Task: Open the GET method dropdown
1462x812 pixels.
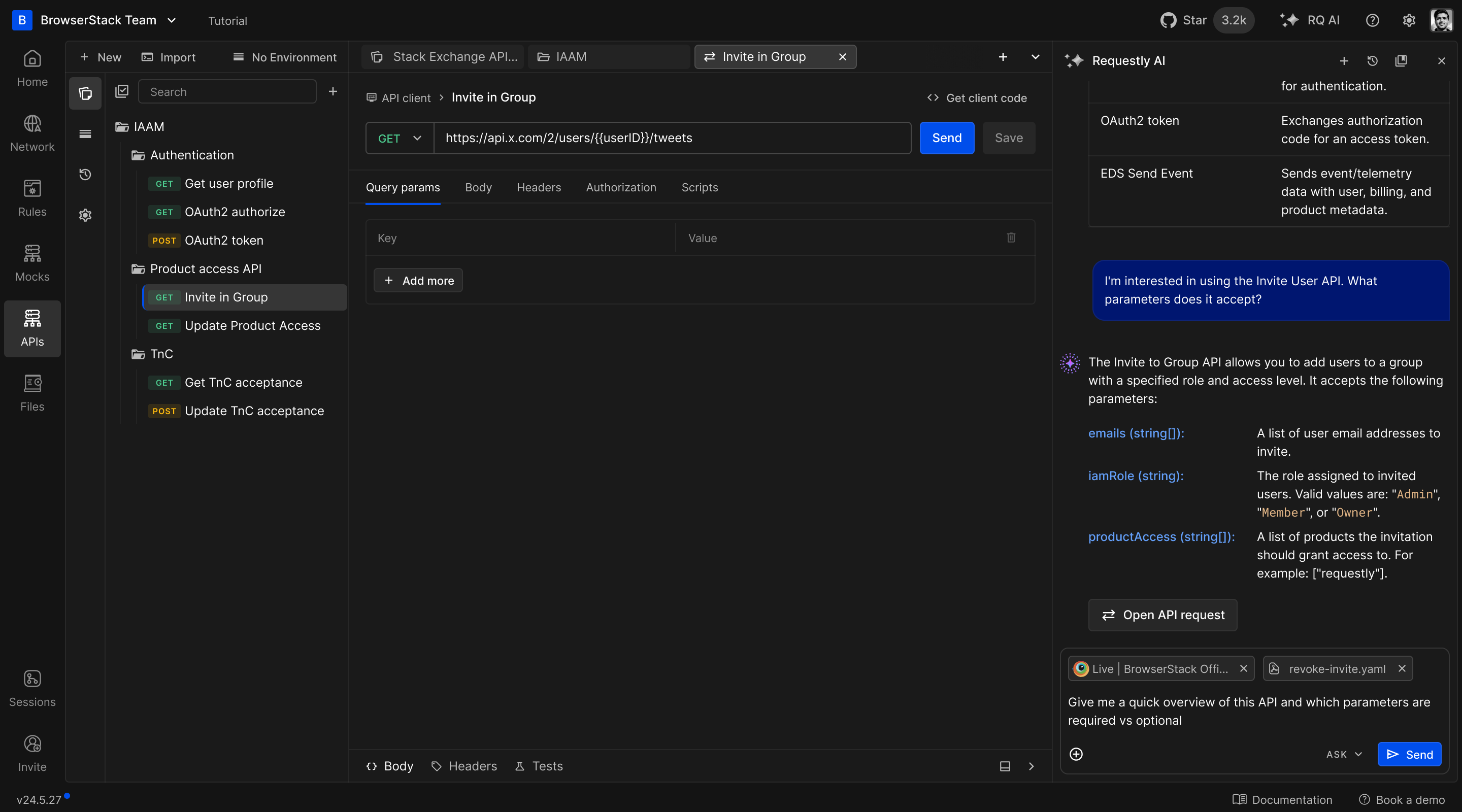Action: pyautogui.click(x=400, y=138)
